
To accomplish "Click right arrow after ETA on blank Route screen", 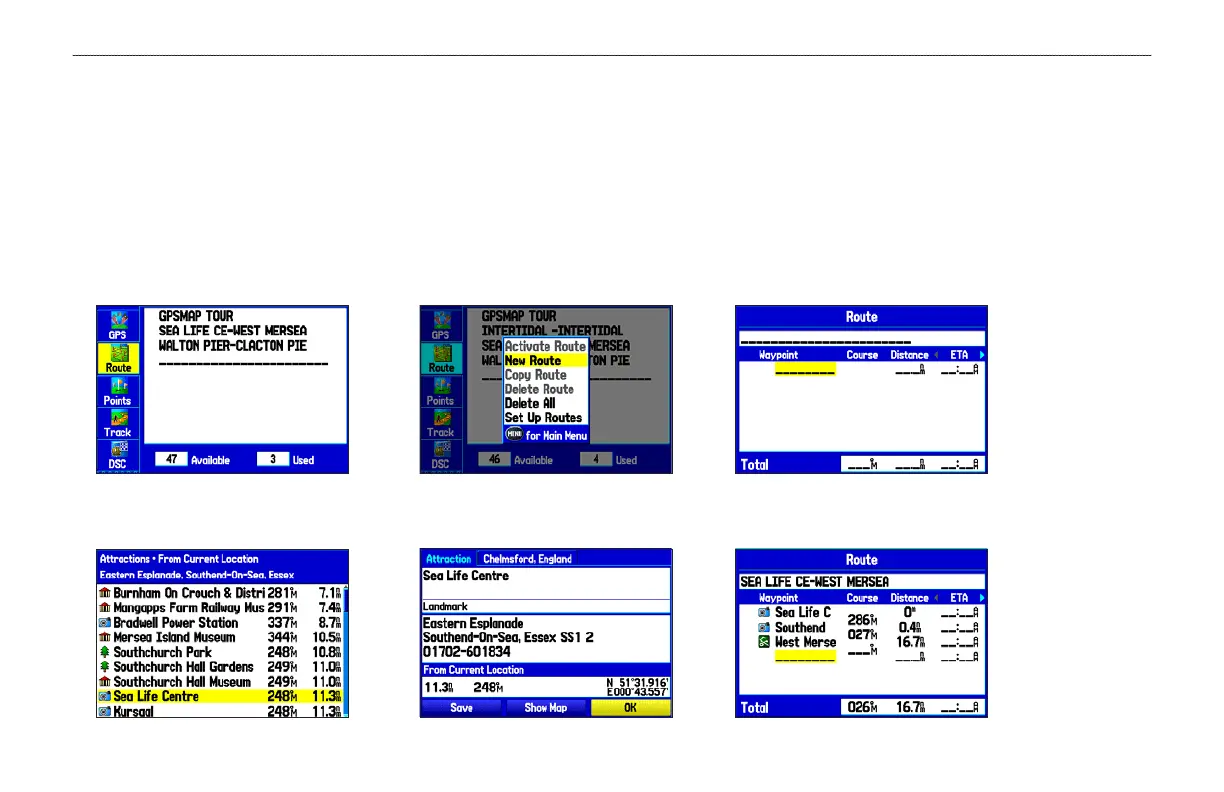I will click(x=981, y=355).
